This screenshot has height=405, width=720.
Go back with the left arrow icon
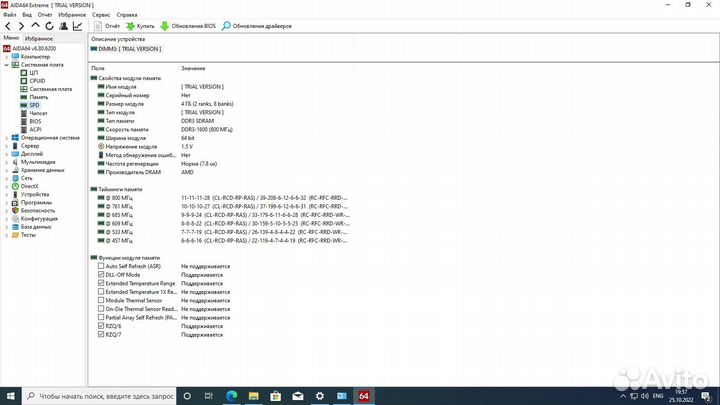coord(8,26)
